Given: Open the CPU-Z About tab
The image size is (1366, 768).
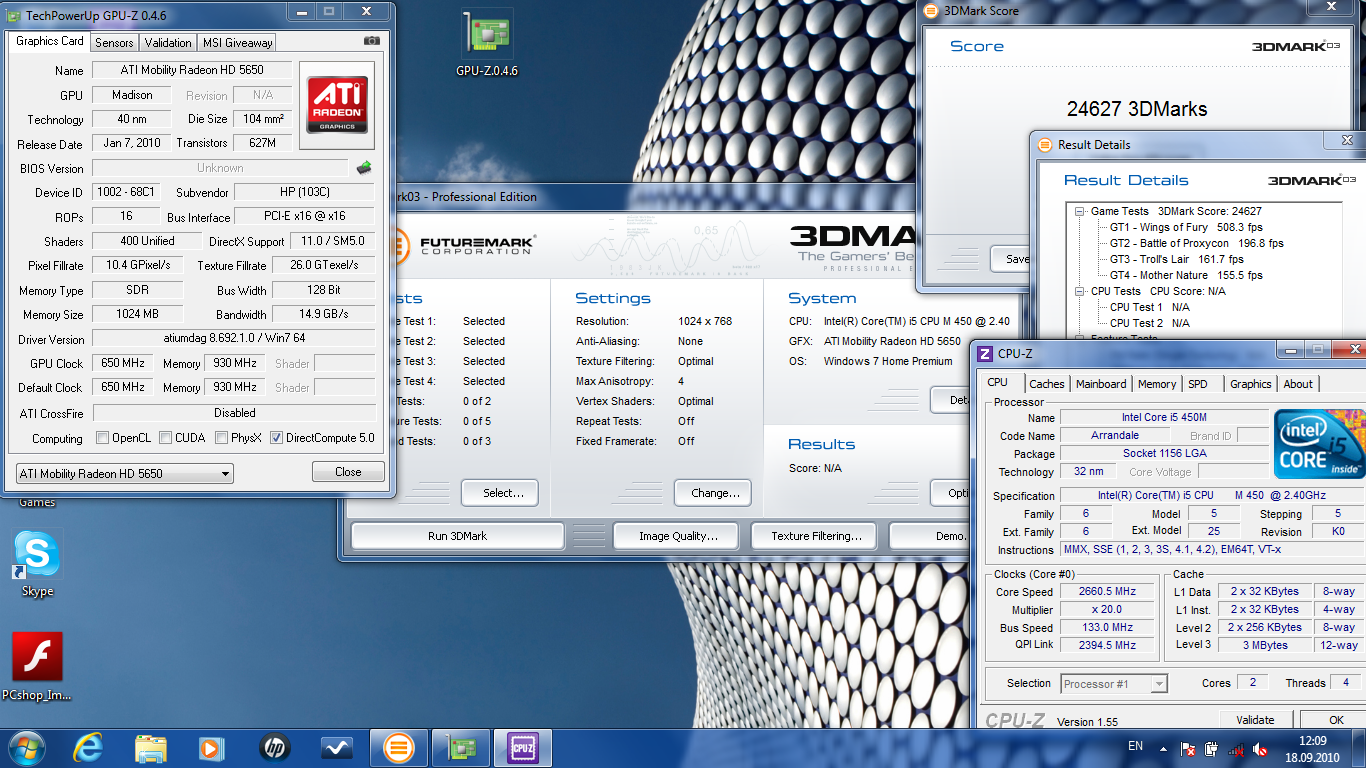Looking at the screenshot, I should (x=1298, y=384).
